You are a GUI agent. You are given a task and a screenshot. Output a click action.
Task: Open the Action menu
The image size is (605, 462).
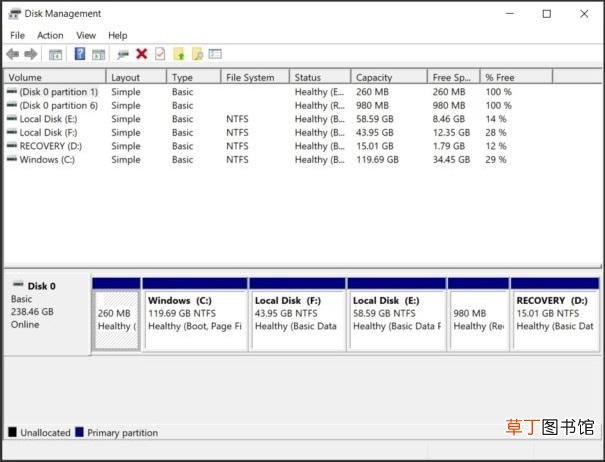[50, 36]
